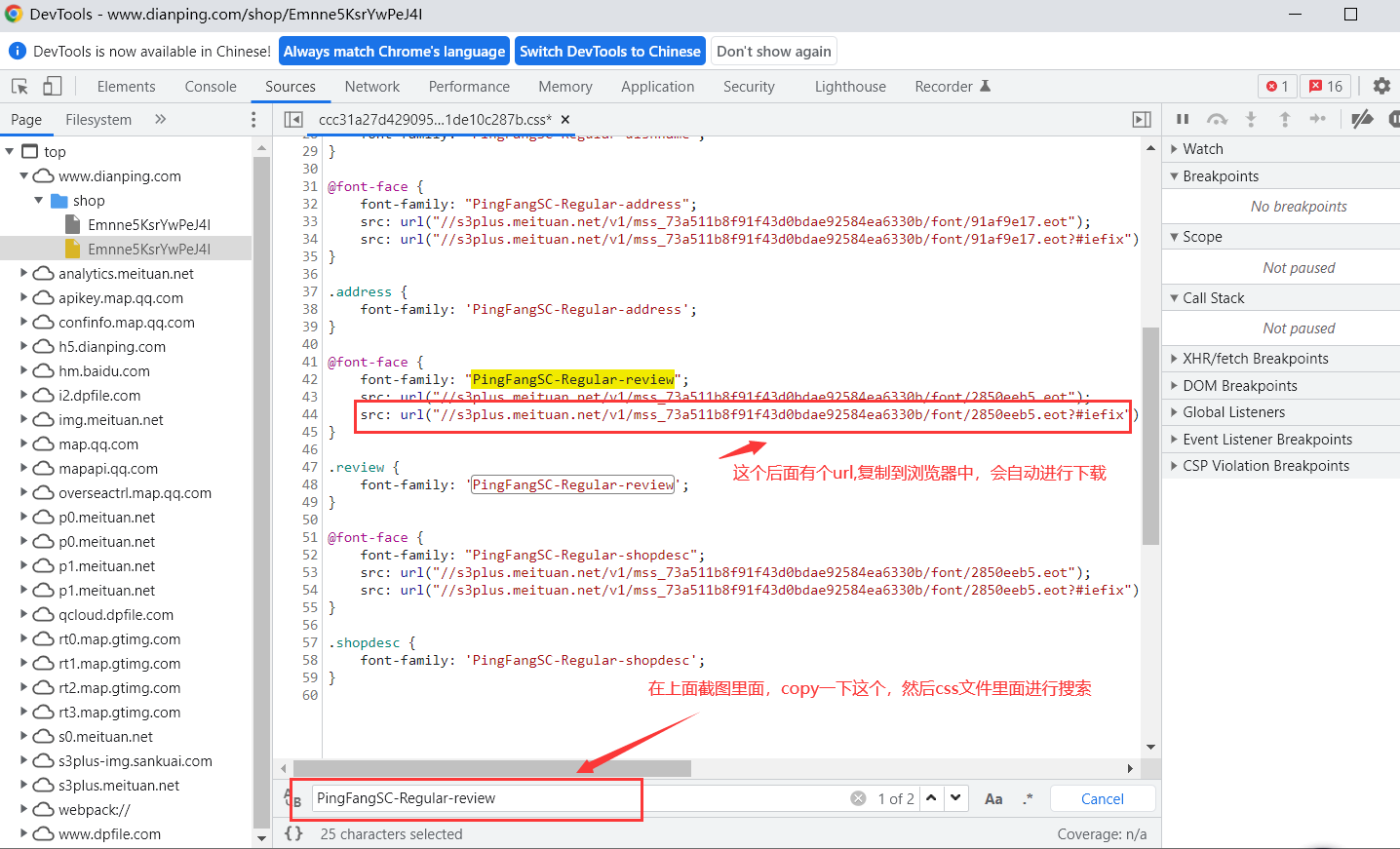The width and height of the screenshot is (1400, 849).
Task: Activate the inspect element picker icon
Action: tap(19, 86)
